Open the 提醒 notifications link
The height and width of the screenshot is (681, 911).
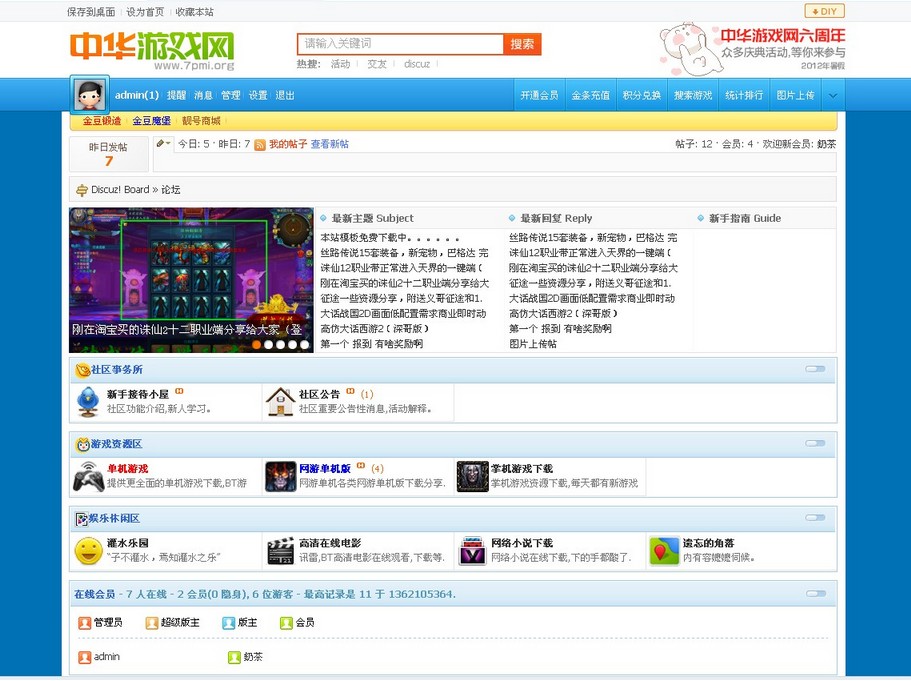(176, 95)
